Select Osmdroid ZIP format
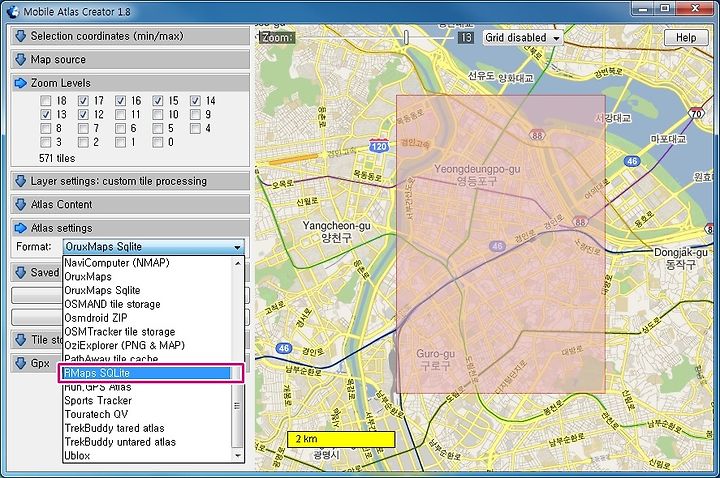The width and height of the screenshot is (720, 478). point(147,318)
